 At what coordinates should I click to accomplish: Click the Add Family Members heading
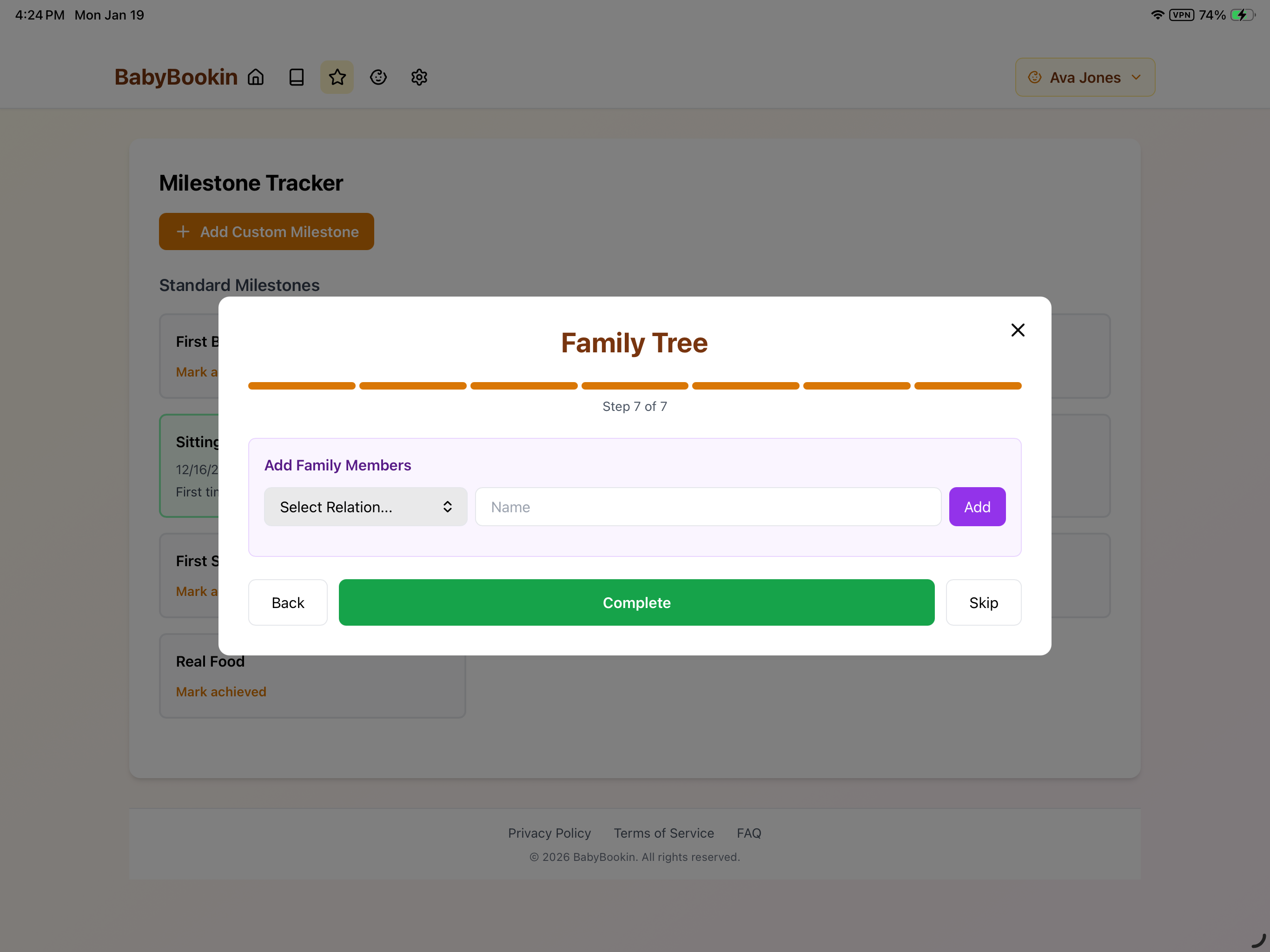[337, 465]
